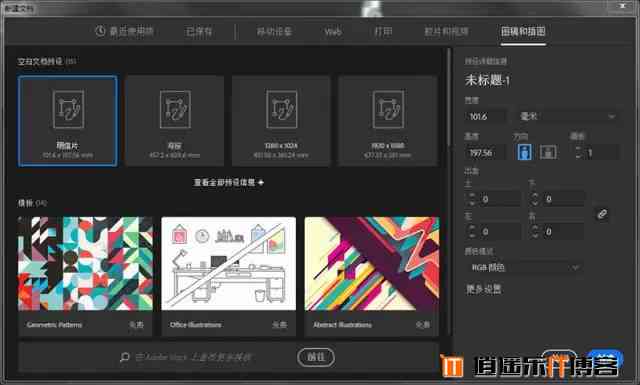
Task: Adjust the top bleed stepper arrows
Action: tap(472, 199)
